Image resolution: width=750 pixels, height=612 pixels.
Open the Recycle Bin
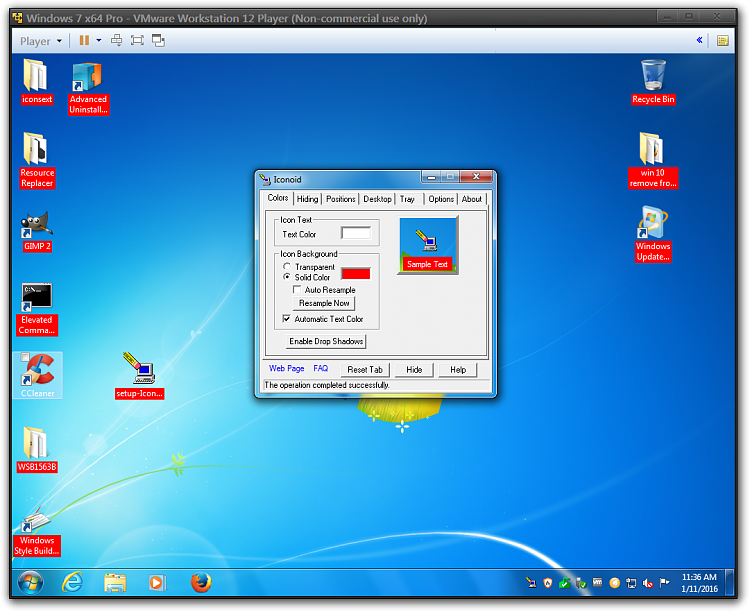tap(653, 81)
